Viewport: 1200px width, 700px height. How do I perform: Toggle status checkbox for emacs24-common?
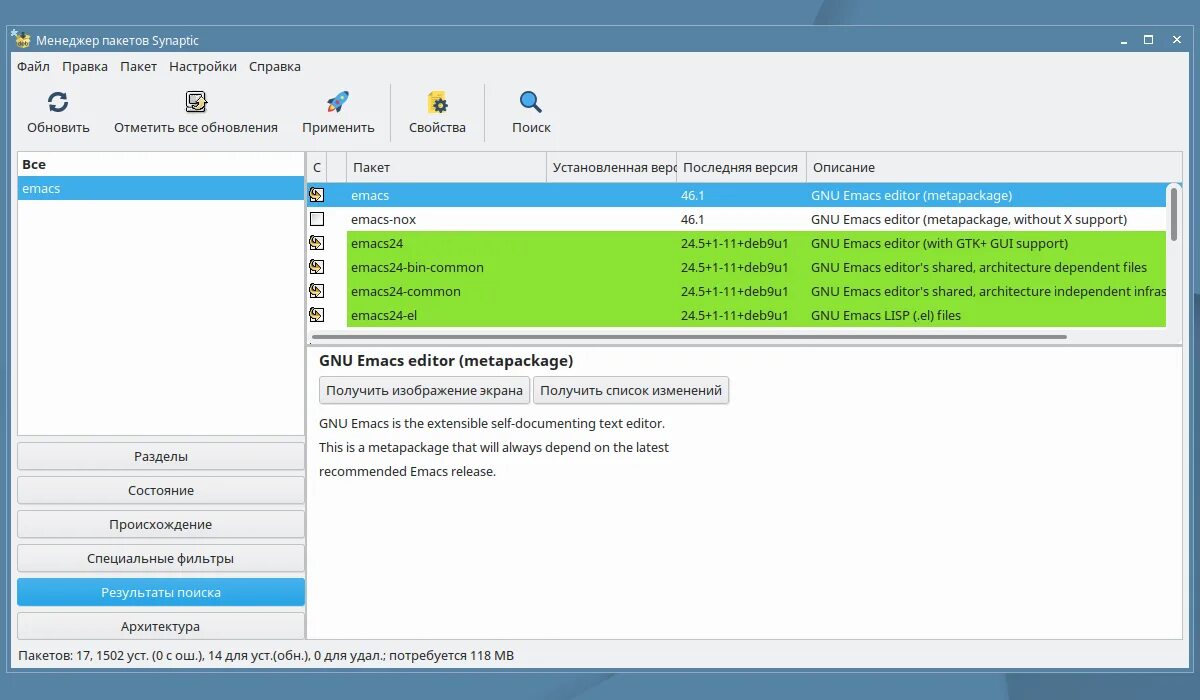coord(317,291)
